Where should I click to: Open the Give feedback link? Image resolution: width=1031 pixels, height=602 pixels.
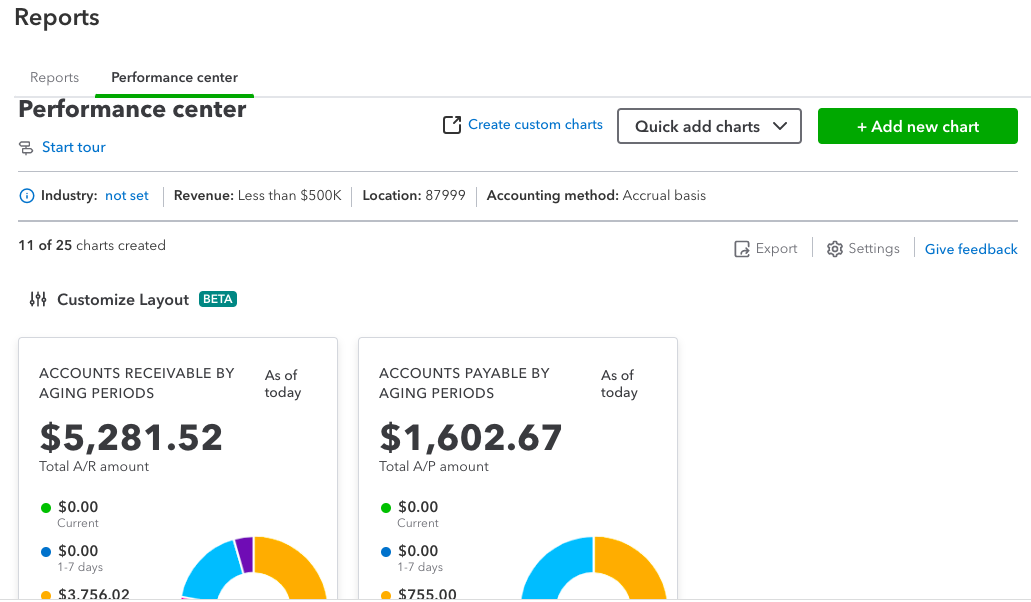(x=971, y=249)
